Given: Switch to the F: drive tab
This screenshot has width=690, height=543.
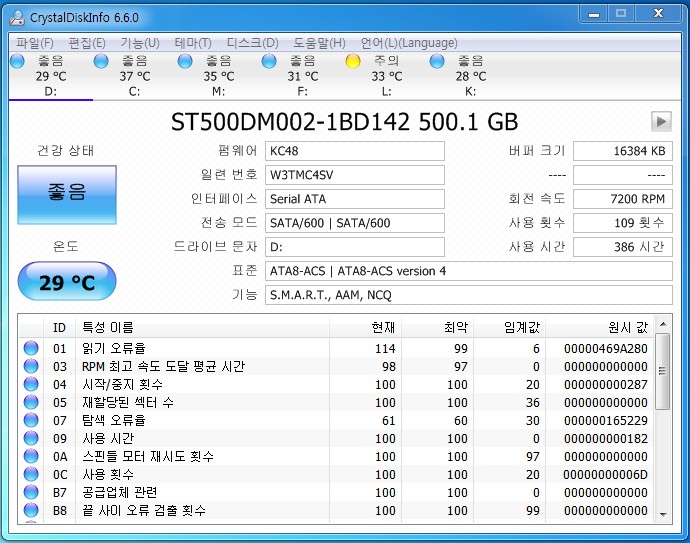Looking at the screenshot, I should pos(303,91).
